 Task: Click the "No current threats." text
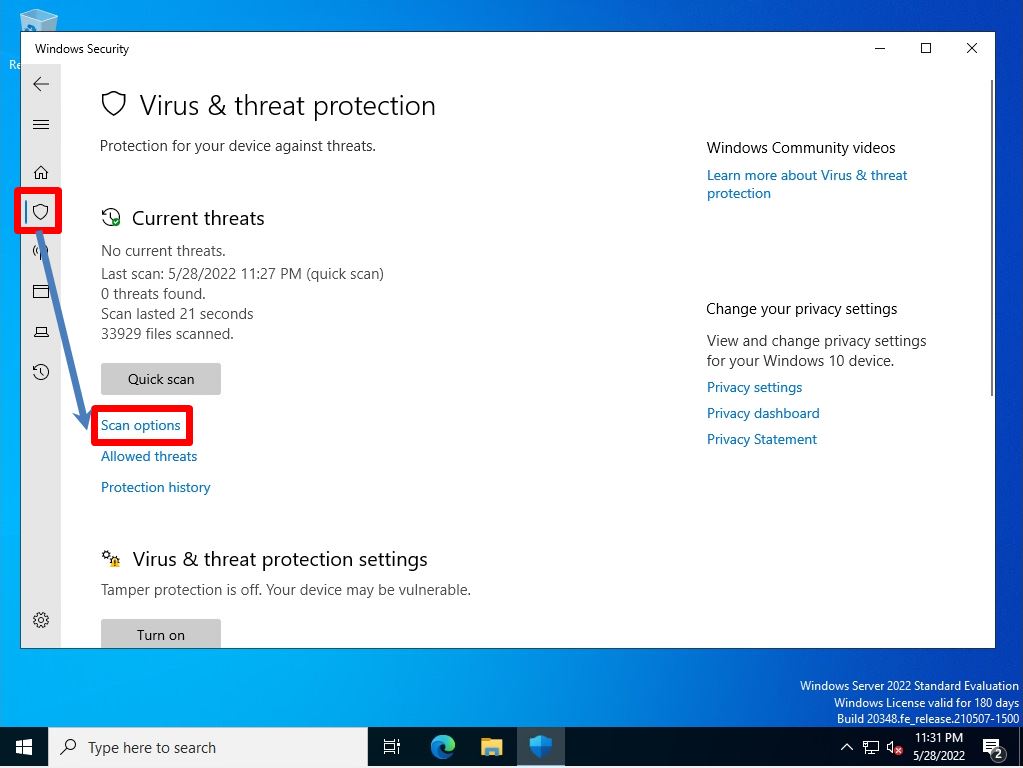(163, 251)
